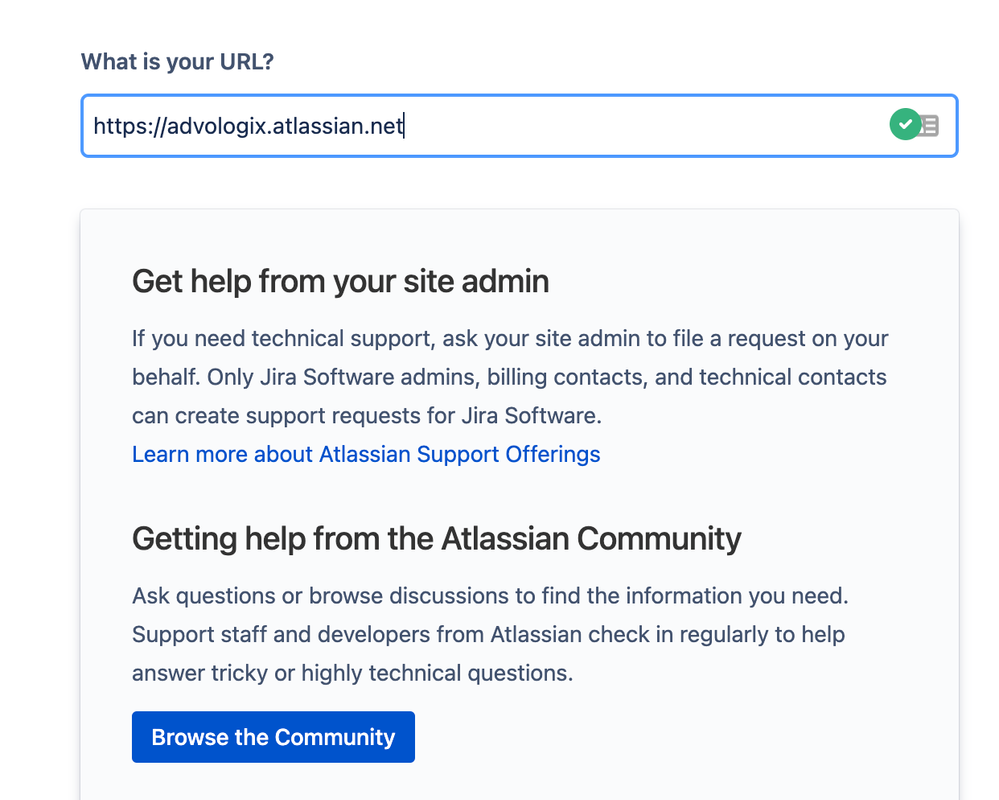The height and width of the screenshot is (800, 999).
Task: Open Learn more about Atlassian Support Offerings
Action: point(366,454)
